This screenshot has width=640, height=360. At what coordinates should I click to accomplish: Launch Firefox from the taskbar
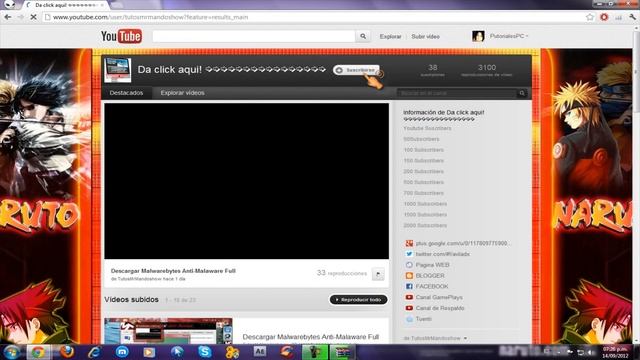point(67,352)
